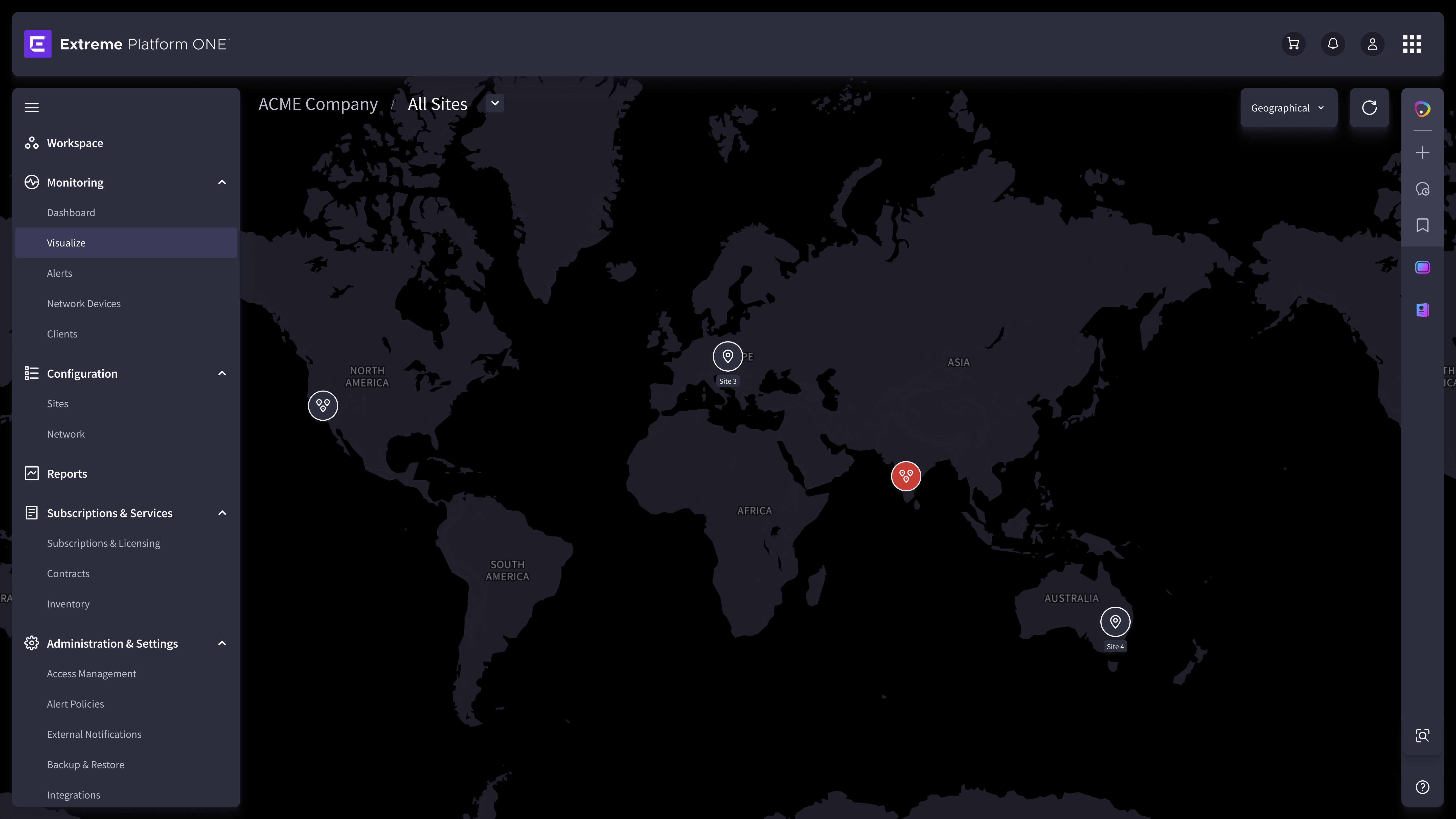Click the red site cluster in India
The height and width of the screenshot is (819, 1456).
click(905, 476)
